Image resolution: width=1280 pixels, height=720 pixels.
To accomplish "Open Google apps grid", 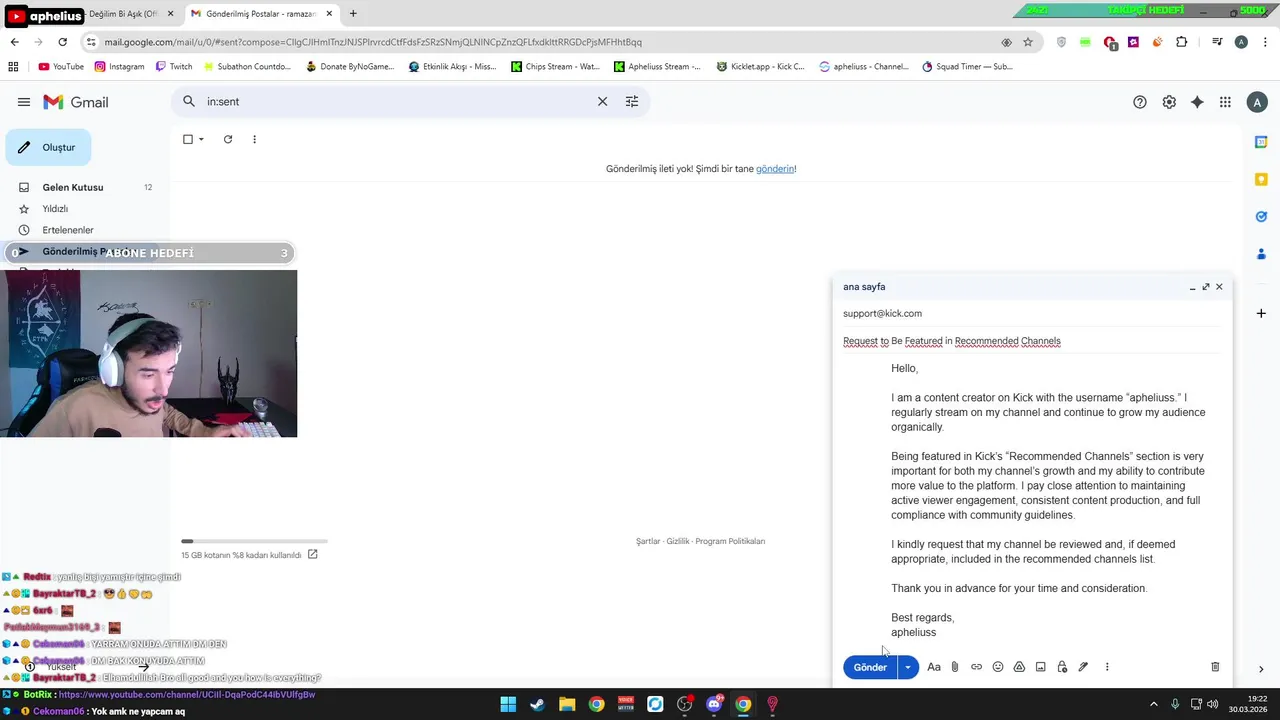I will click(x=1225, y=102).
